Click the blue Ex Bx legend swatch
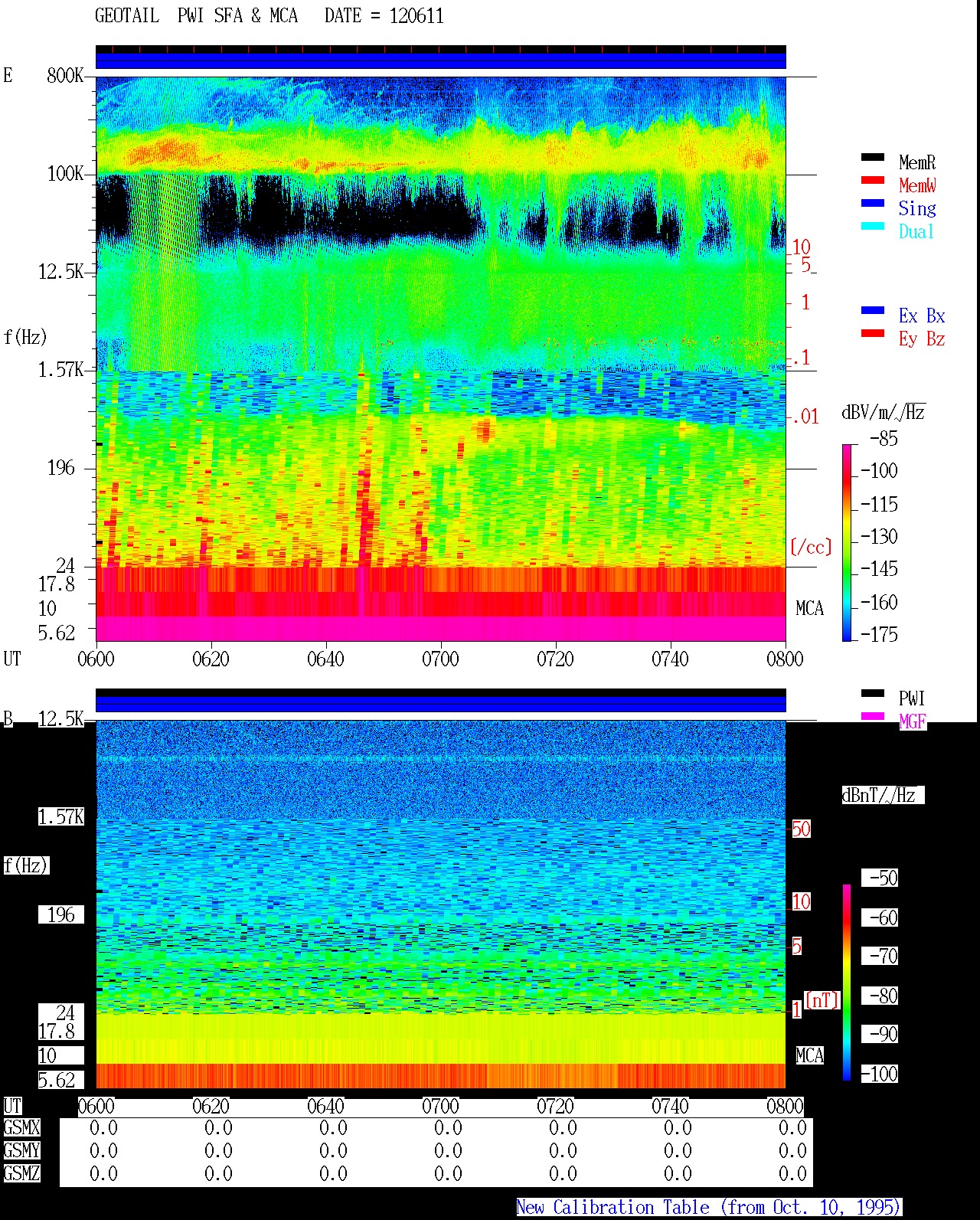The height and width of the screenshot is (1220, 980). (873, 311)
